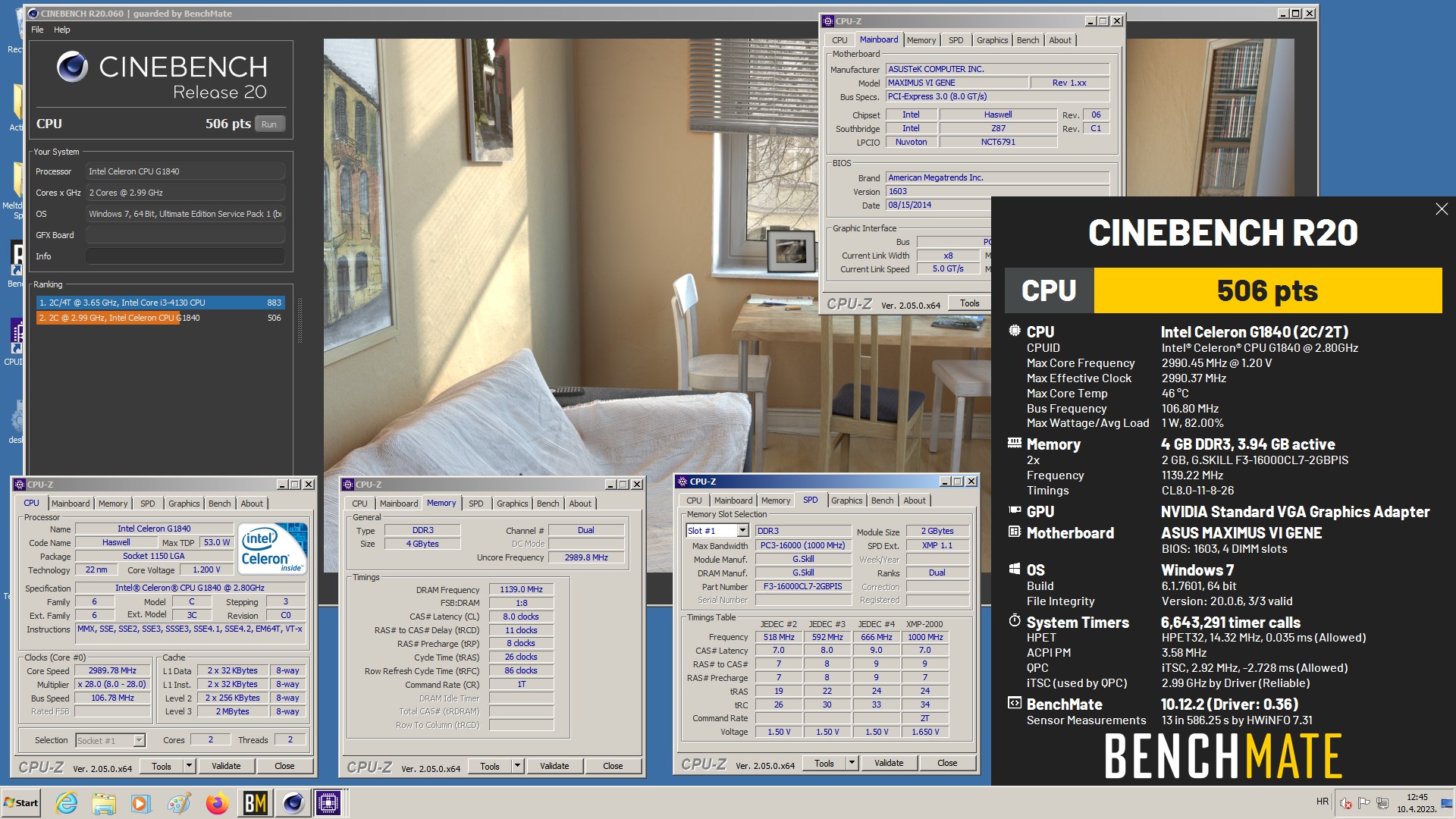
Task: Click Tools in the CPU tab CPU-Z window
Action: click(x=162, y=767)
